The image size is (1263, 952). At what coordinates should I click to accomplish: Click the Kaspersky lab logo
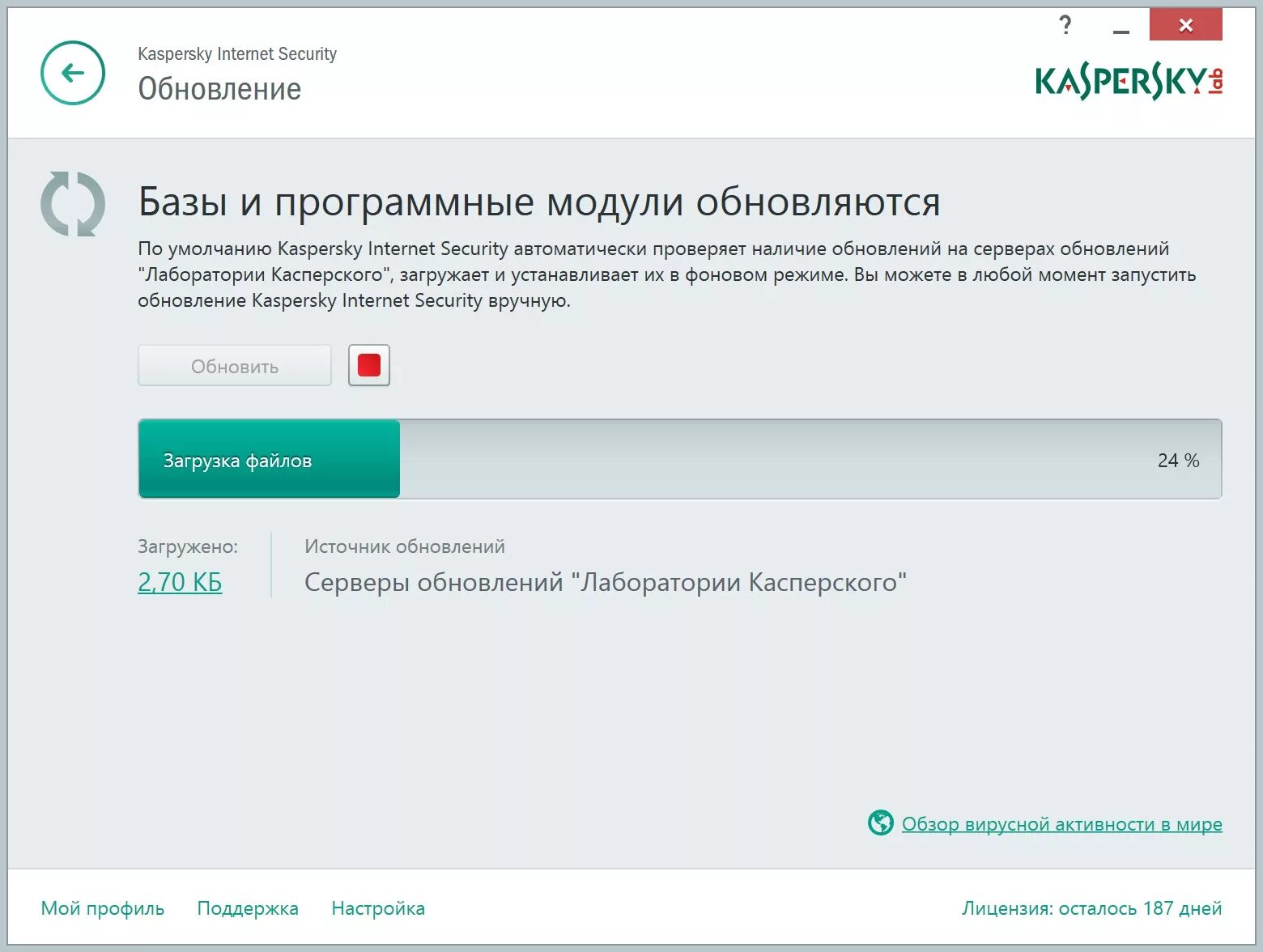click(x=1129, y=81)
